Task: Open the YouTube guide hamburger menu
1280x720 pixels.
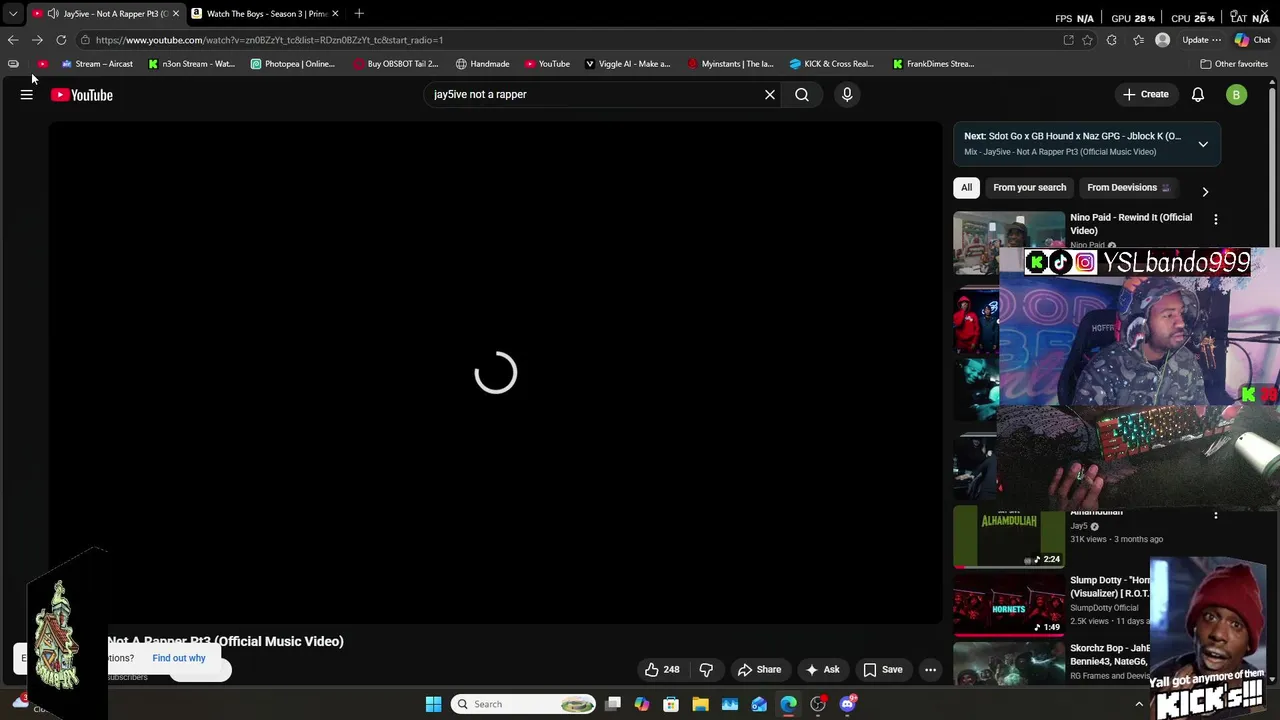Action: [x=27, y=95]
